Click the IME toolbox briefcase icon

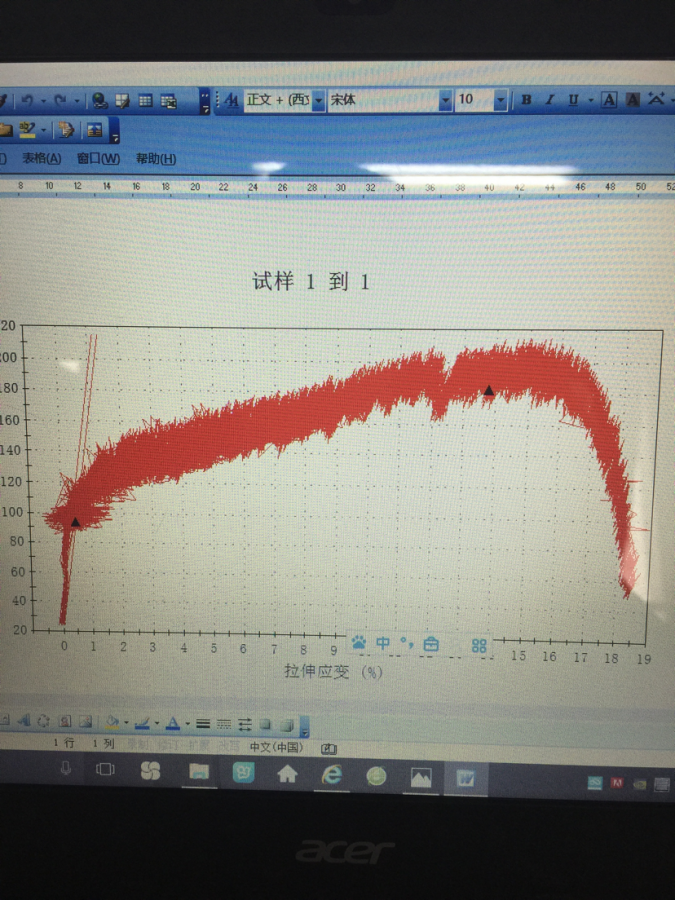431,644
